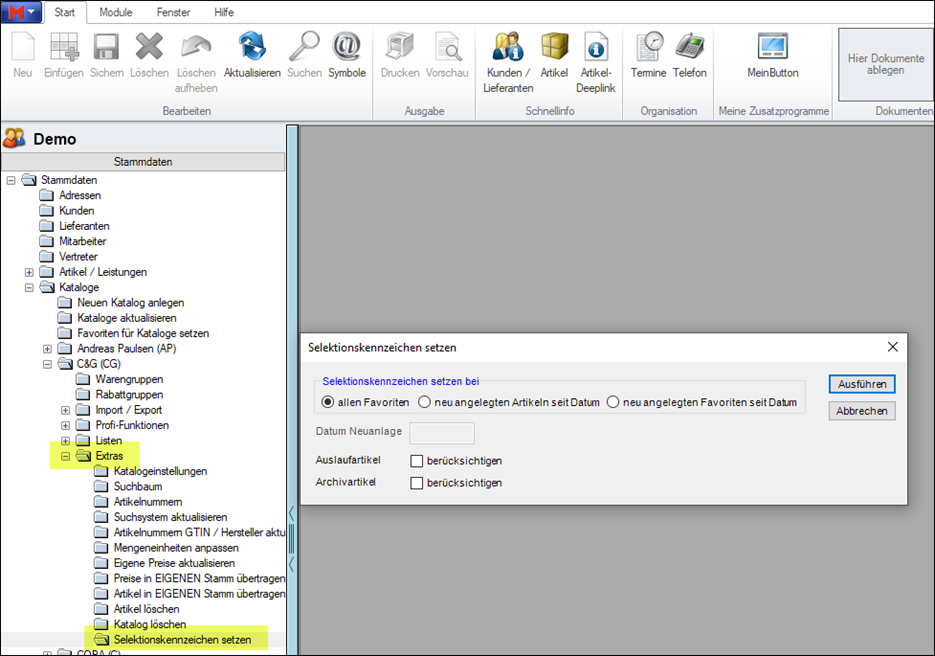Click the Aktualisieren ribbon icon

tap(252, 48)
